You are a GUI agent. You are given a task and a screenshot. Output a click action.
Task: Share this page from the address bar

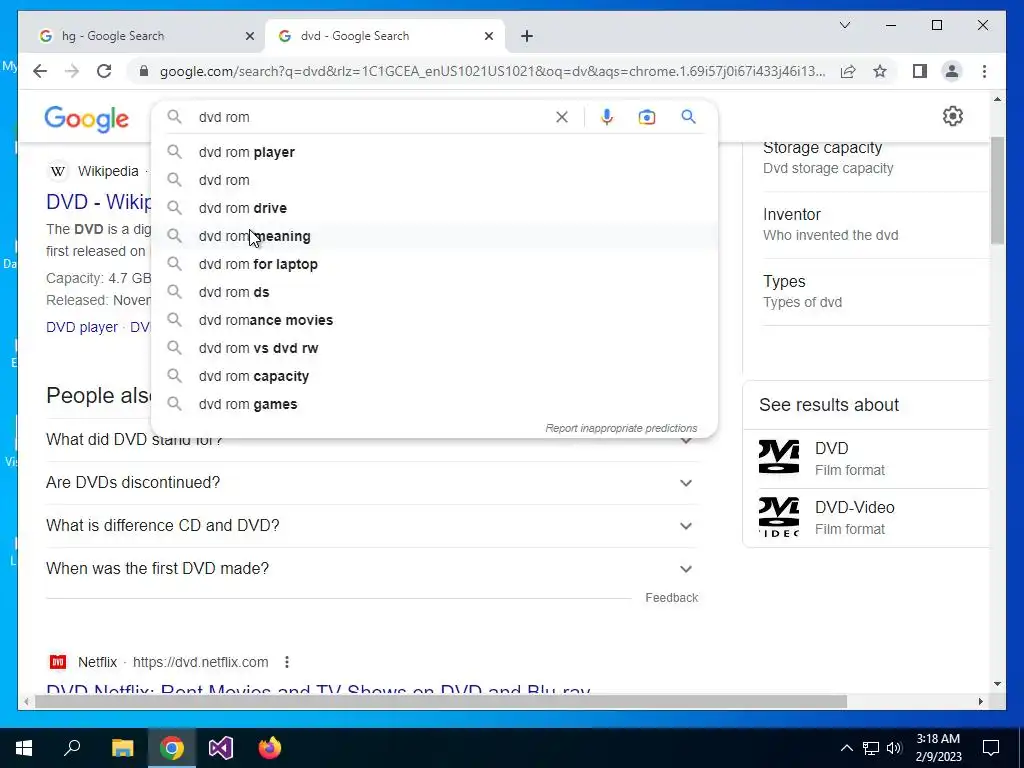pos(848,71)
